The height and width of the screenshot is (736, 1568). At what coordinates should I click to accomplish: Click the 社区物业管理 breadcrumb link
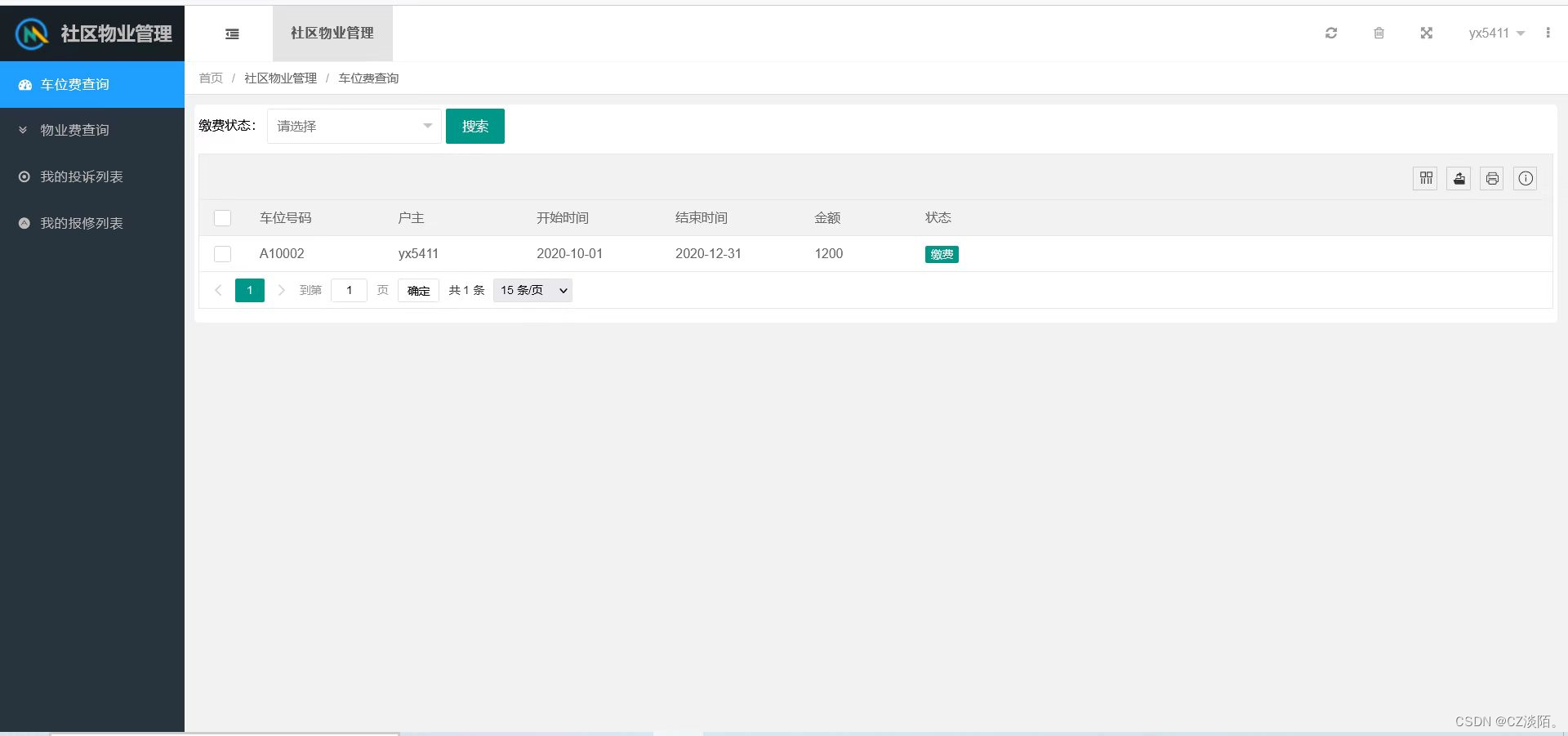click(280, 78)
